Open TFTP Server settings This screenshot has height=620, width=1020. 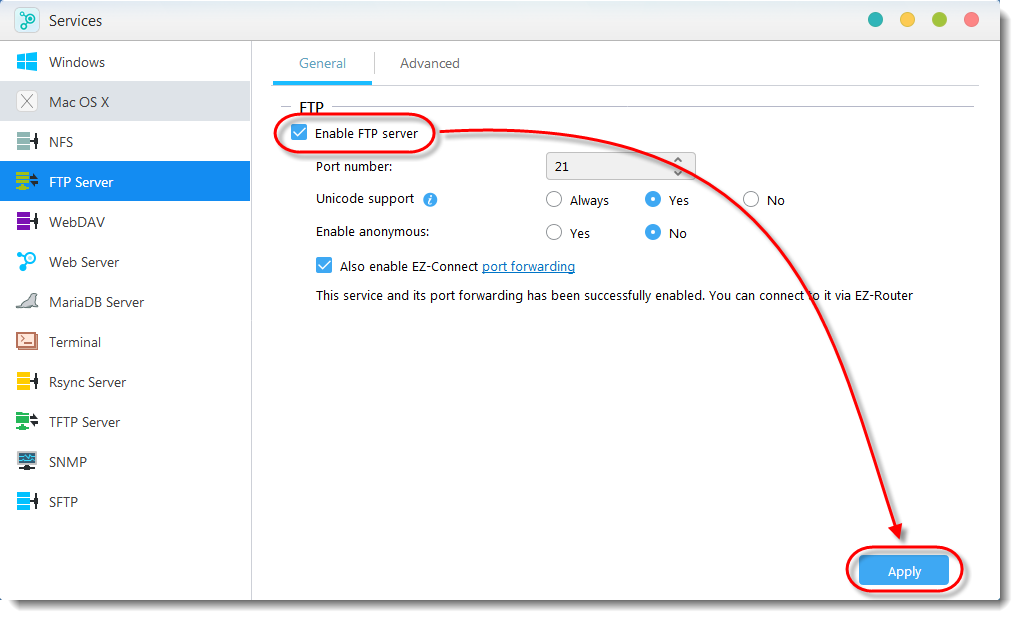pos(86,421)
